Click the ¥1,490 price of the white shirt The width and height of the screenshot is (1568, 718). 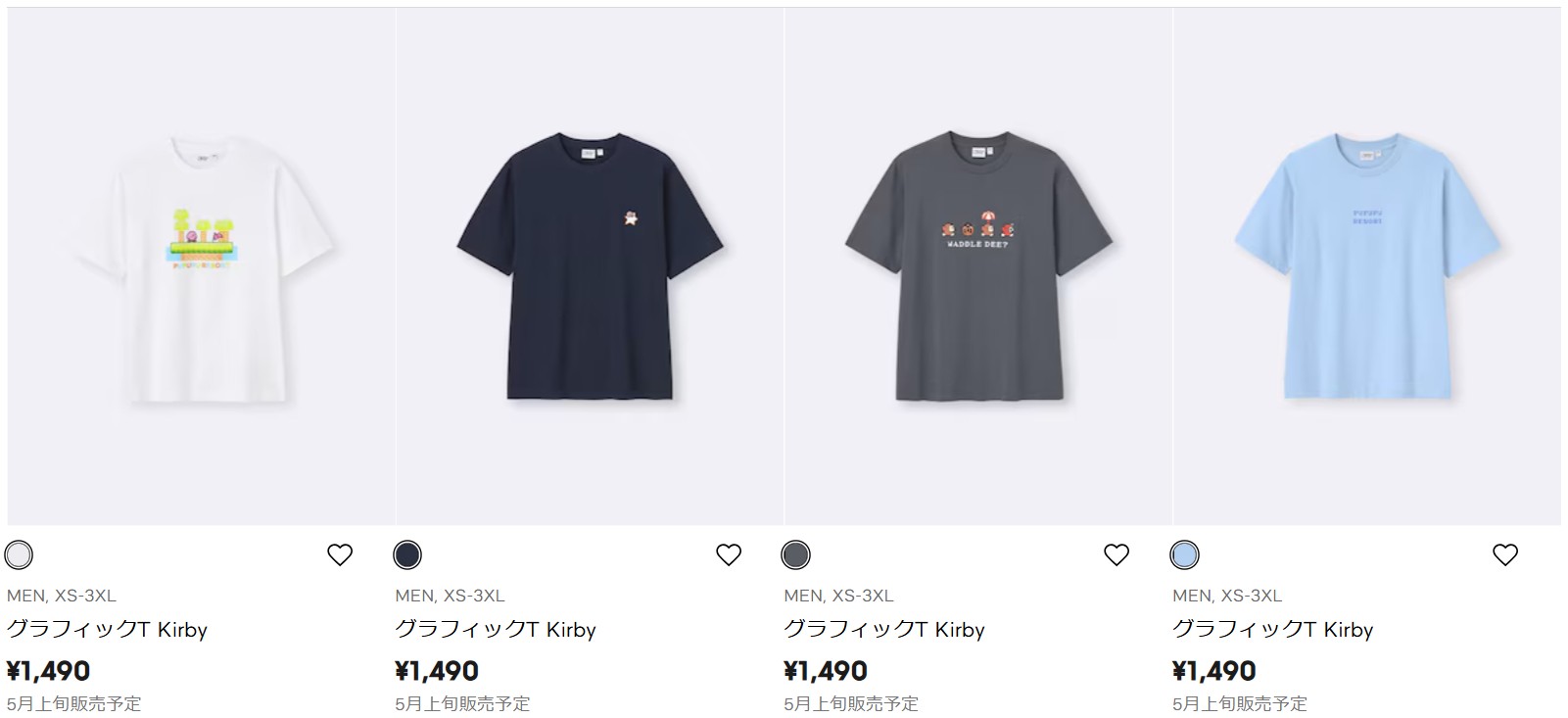(x=49, y=671)
